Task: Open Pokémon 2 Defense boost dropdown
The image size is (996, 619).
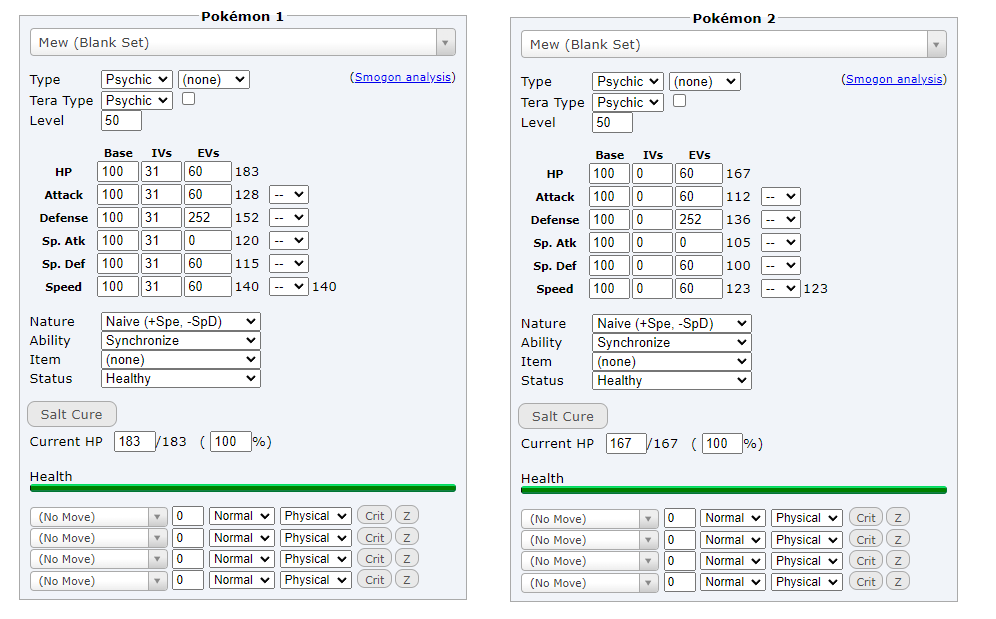Action: click(781, 219)
